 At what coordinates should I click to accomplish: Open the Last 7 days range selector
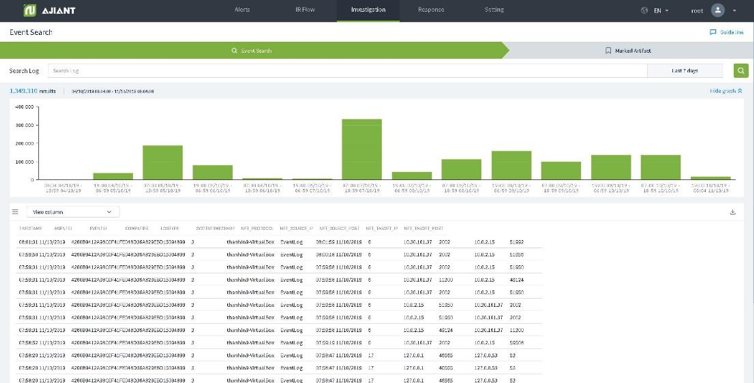click(685, 71)
